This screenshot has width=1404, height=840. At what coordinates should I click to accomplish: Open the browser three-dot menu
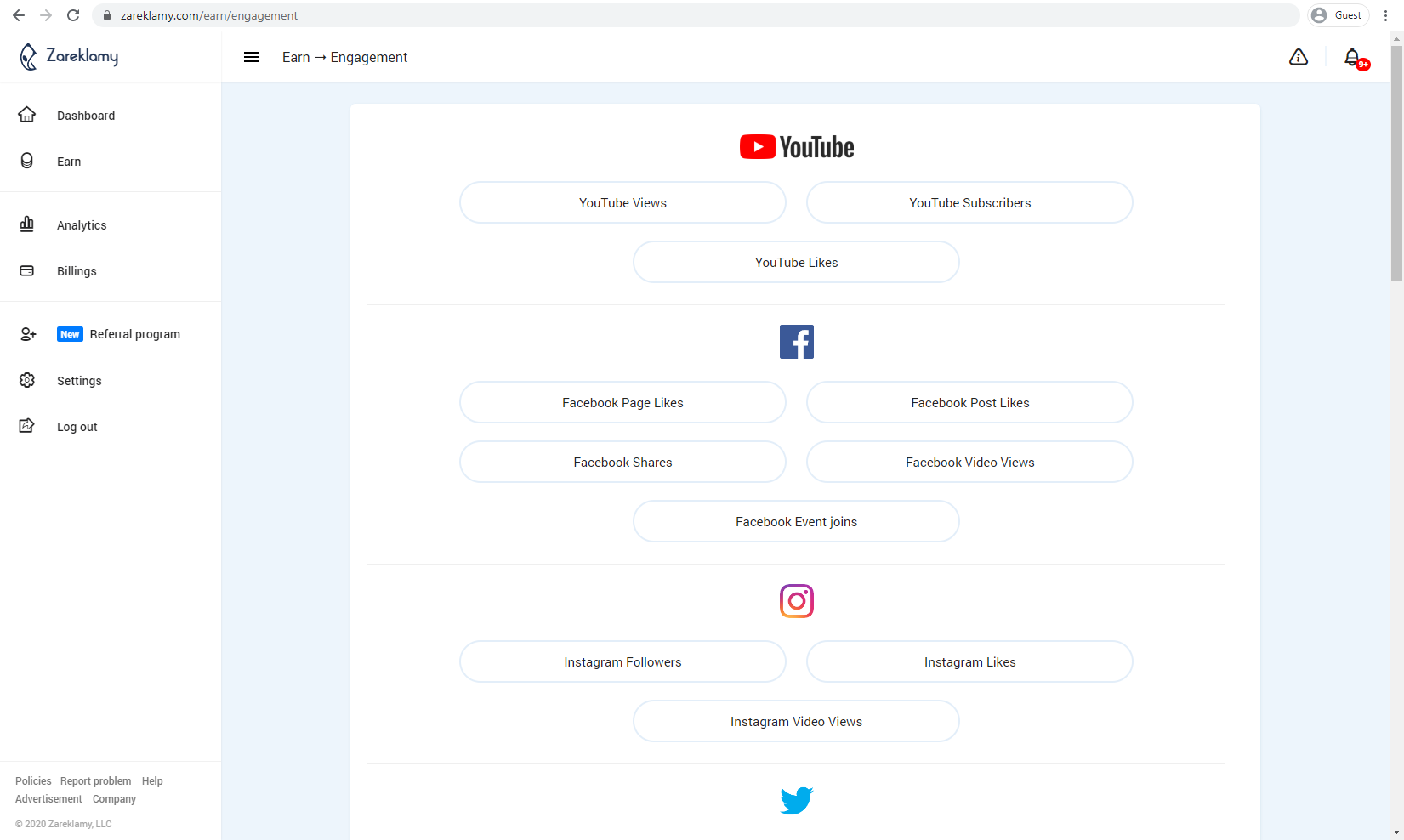point(1386,15)
